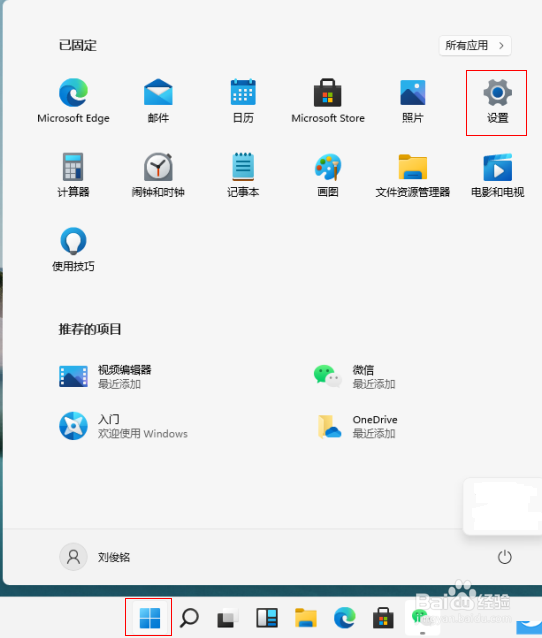Open Widgets panel on the taskbar
This screenshot has height=638, width=542.
[x=267, y=618]
